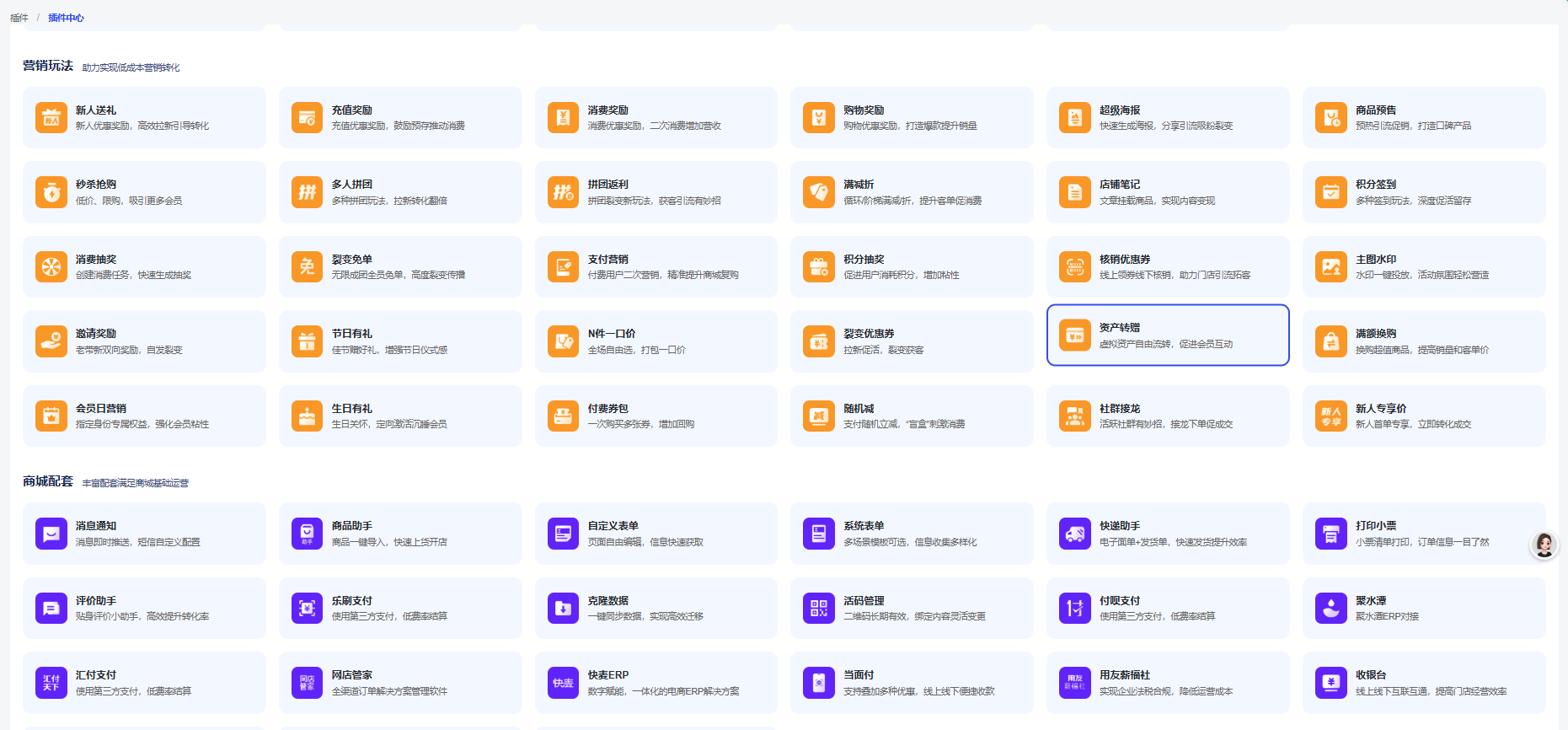Image resolution: width=1568 pixels, height=730 pixels.
Task: Open the 社群接龙 community icon
Action: (1075, 416)
